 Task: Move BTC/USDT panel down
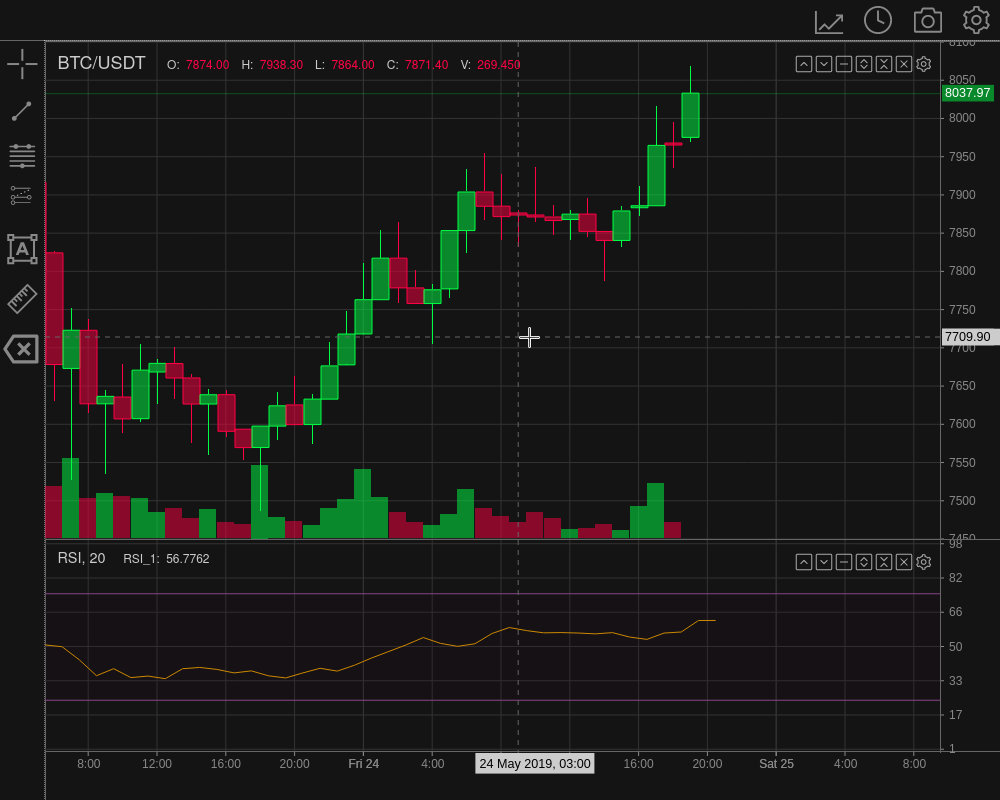824,64
